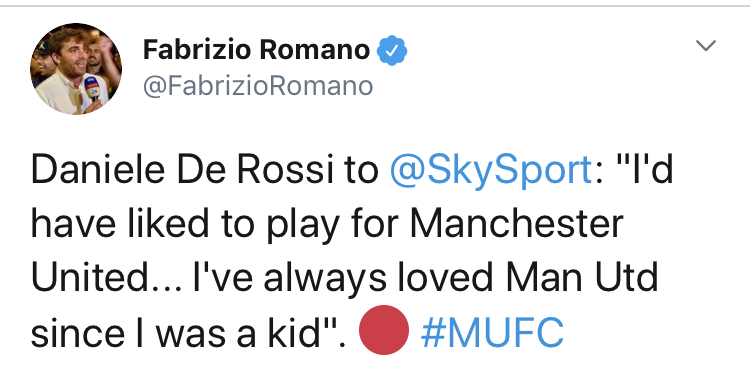Open the #MUFC hashtag
The width and height of the screenshot is (750, 388).
point(492,332)
